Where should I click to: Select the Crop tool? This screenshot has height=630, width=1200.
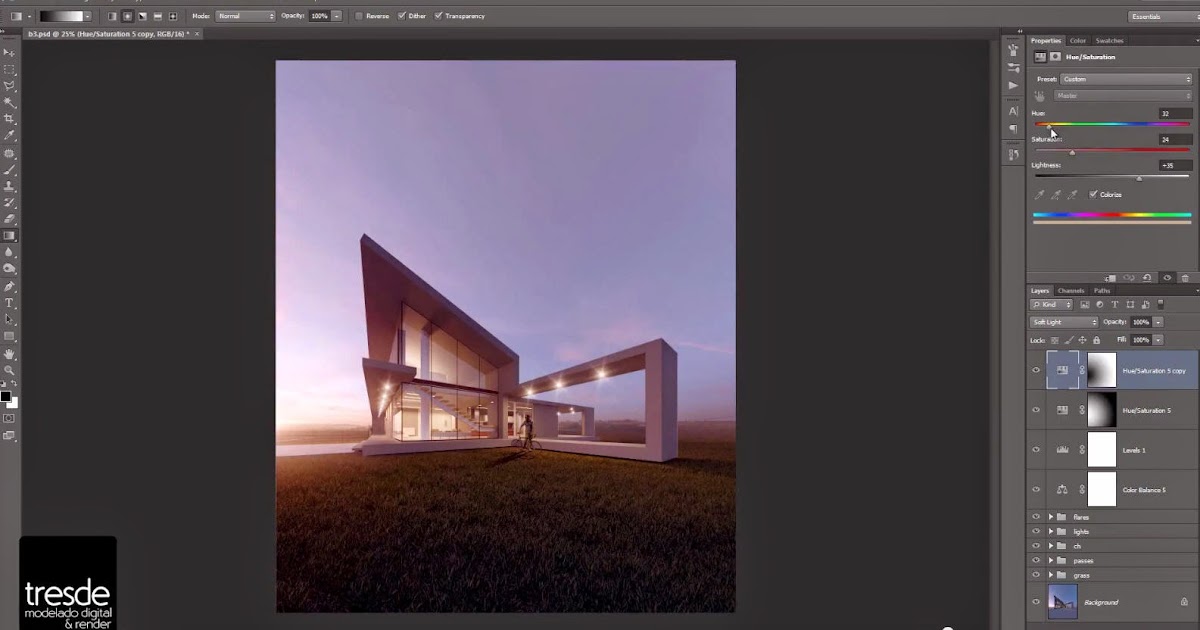click(9, 119)
